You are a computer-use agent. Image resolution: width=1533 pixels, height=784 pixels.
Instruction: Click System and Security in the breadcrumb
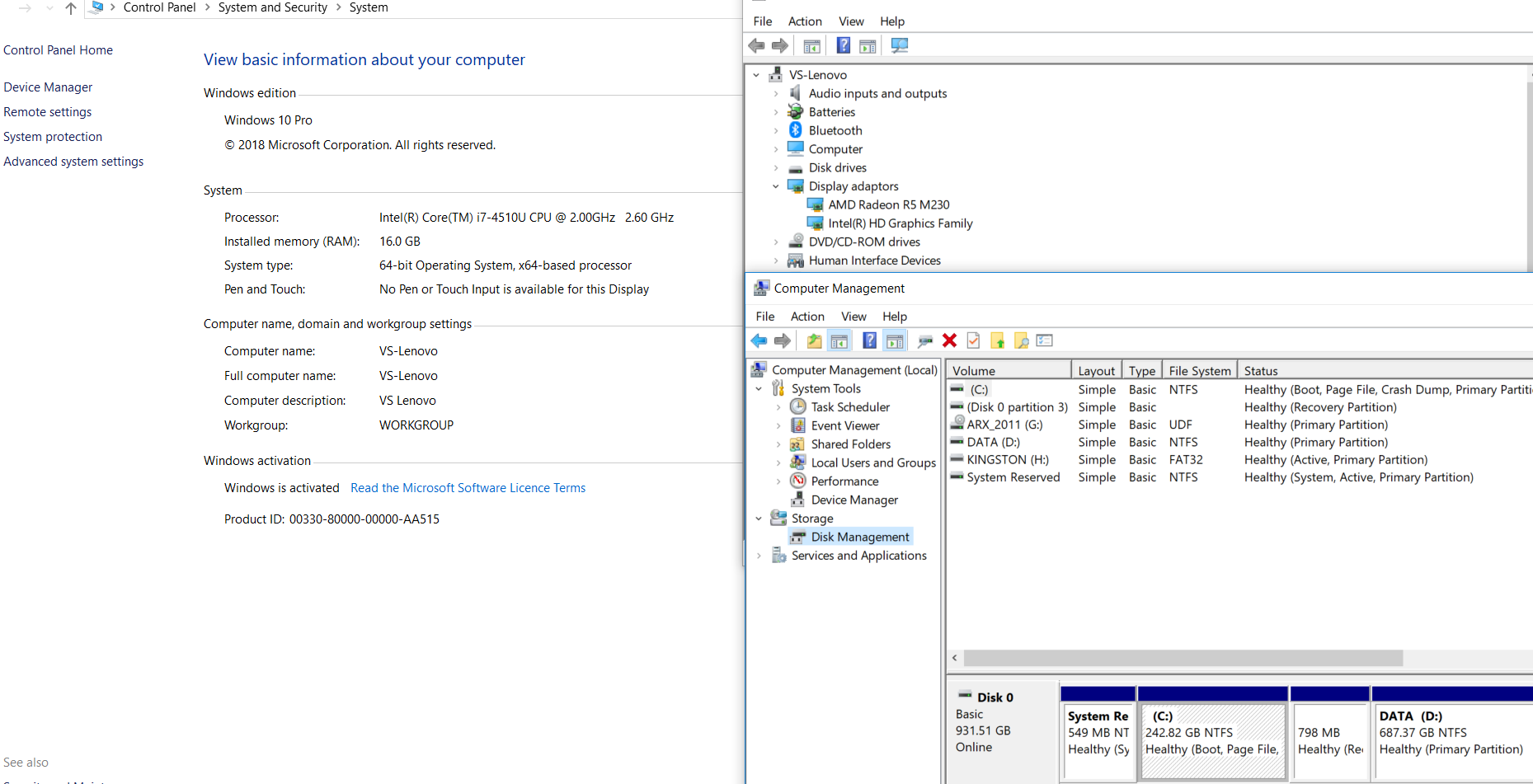273,7
